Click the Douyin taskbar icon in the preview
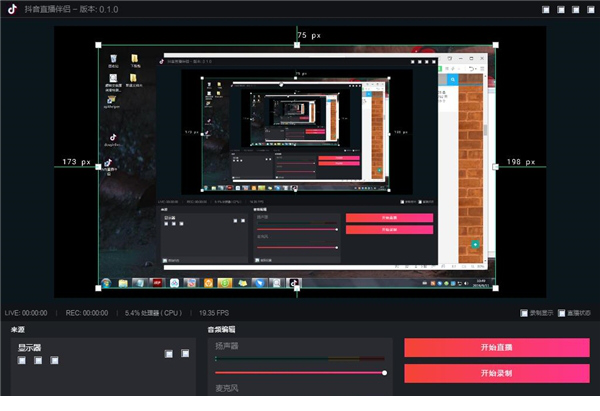The height and width of the screenshot is (411, 600). pyautogui.click(x=293, y=283)
